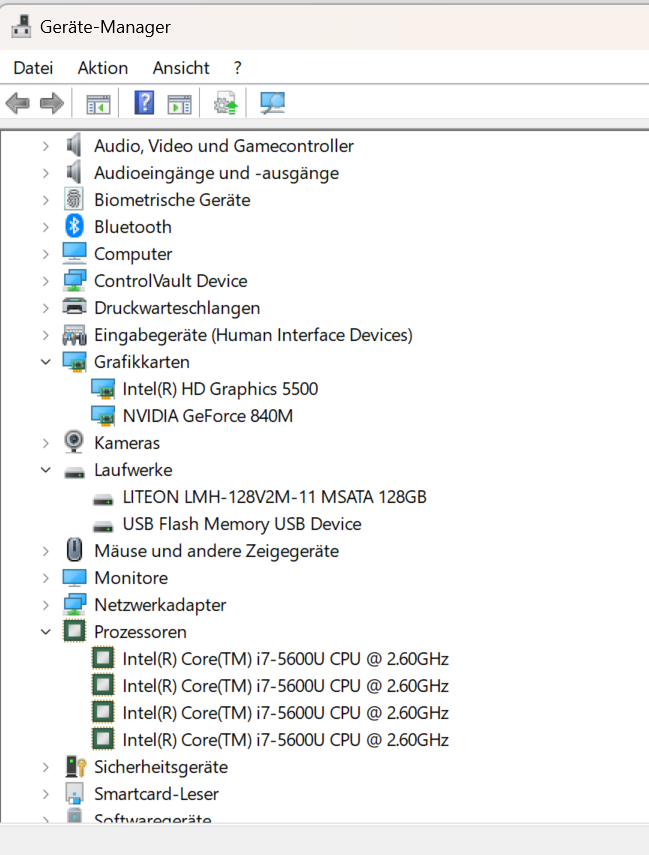Screen dimensions: 649x855
Task: Click the icon of Intel(R) HD Graphics 5500
Action: tap(103, 389)
